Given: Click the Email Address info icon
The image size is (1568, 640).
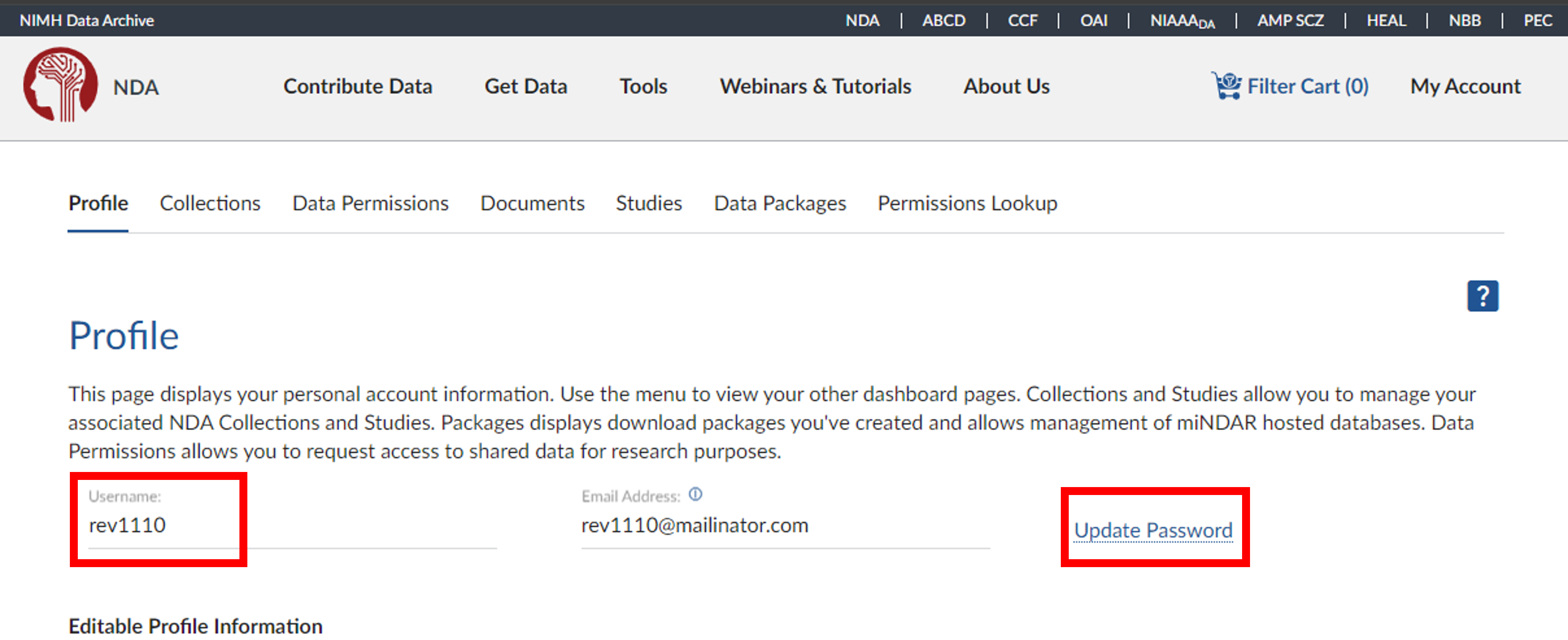Looking at the screenshot, I should (x=695, y=495).
